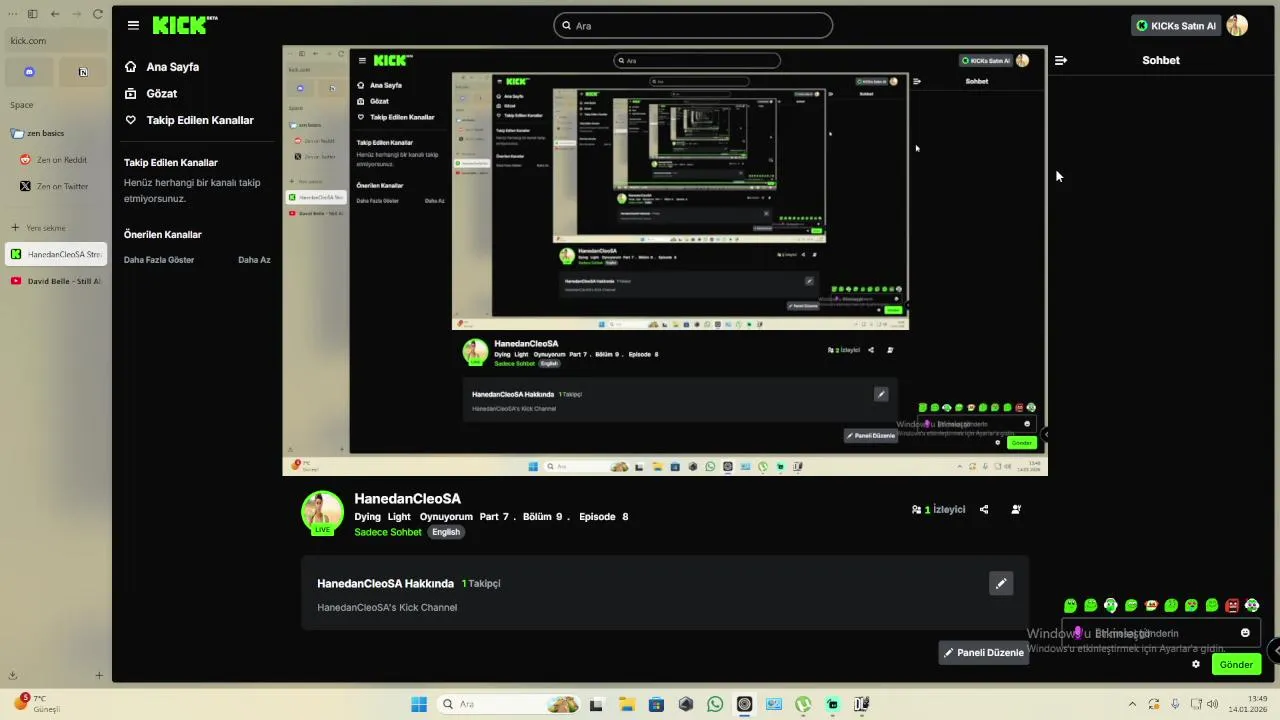The height and width of the screenshot is (720, 1280).
Task: Open Zen browser three-dots menu
Action: click(12, 14)
